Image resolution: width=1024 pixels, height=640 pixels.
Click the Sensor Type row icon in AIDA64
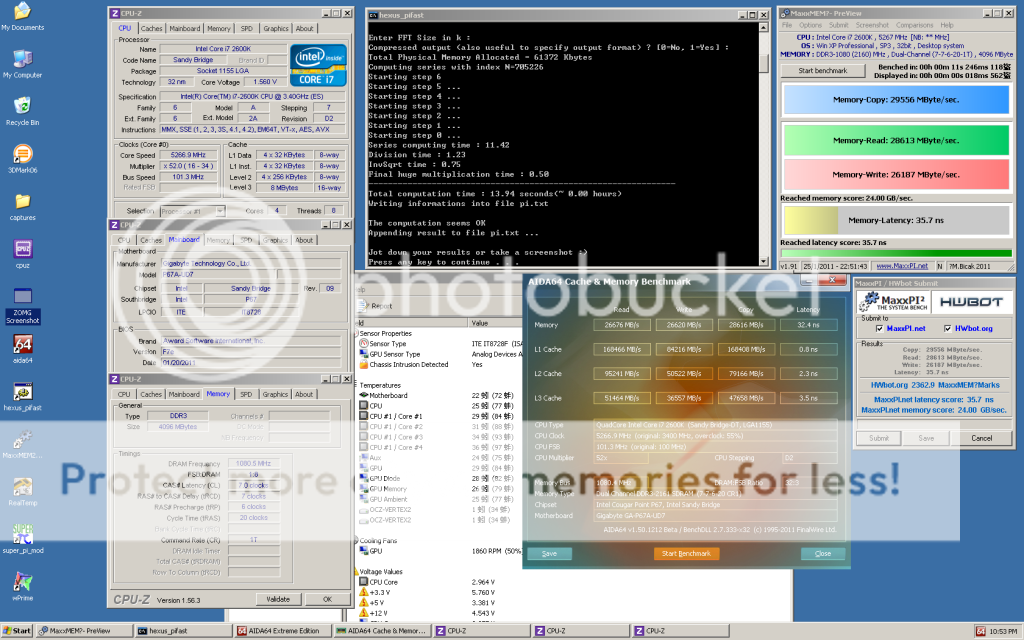pyautogui.click(x=364, y=344)
